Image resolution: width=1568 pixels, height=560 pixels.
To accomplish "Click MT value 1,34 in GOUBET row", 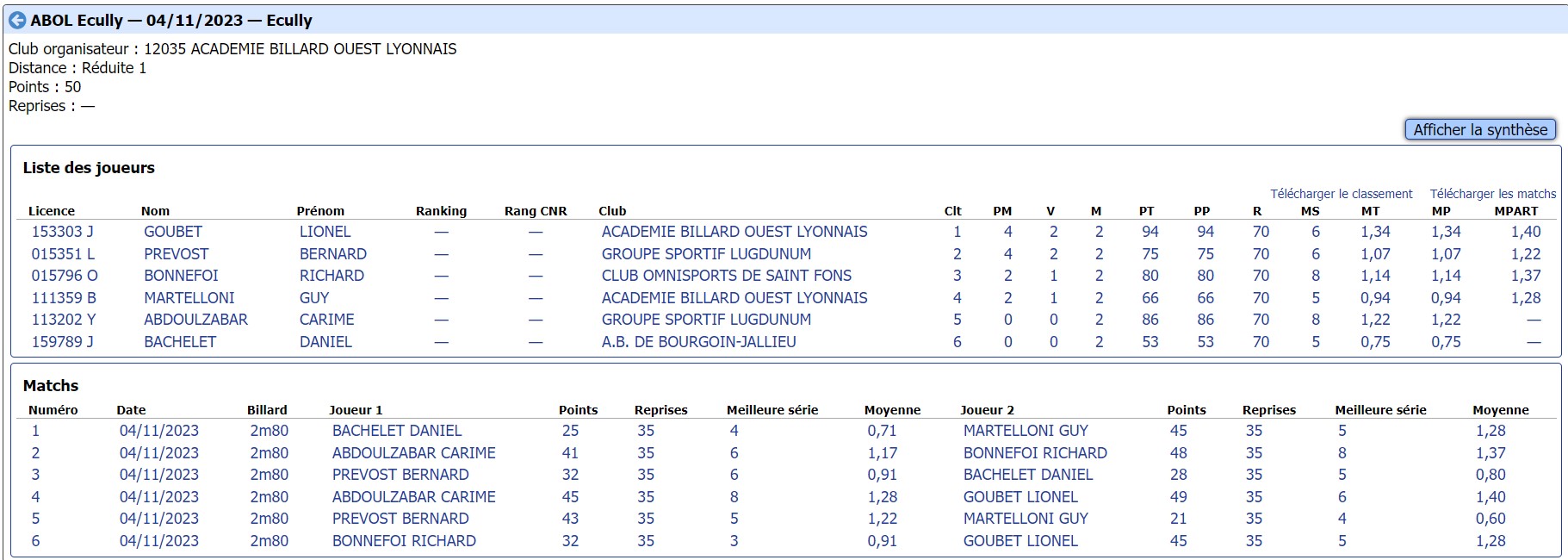I will (x=1375, y=232).
